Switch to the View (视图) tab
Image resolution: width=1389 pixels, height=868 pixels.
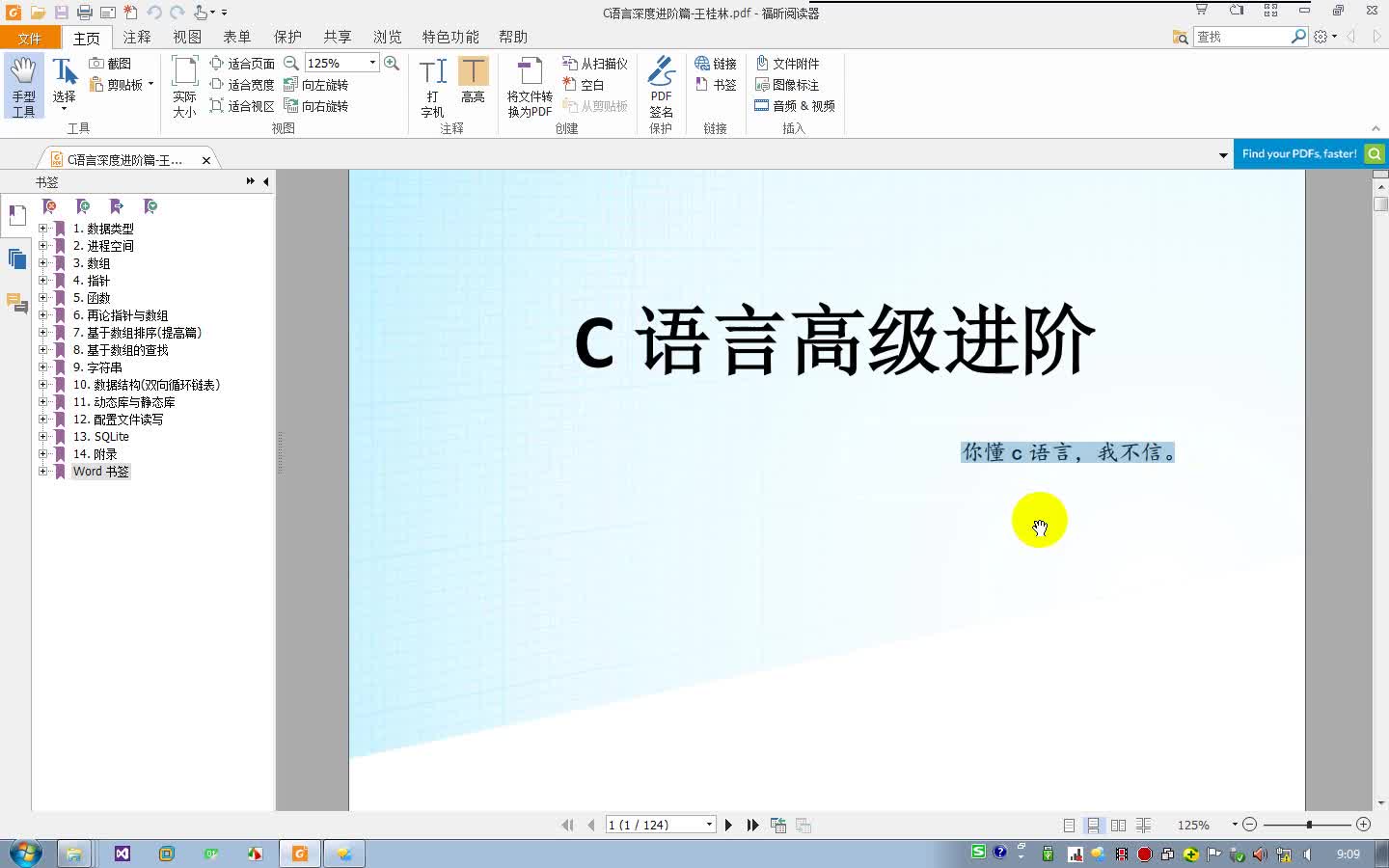[187, 37]
